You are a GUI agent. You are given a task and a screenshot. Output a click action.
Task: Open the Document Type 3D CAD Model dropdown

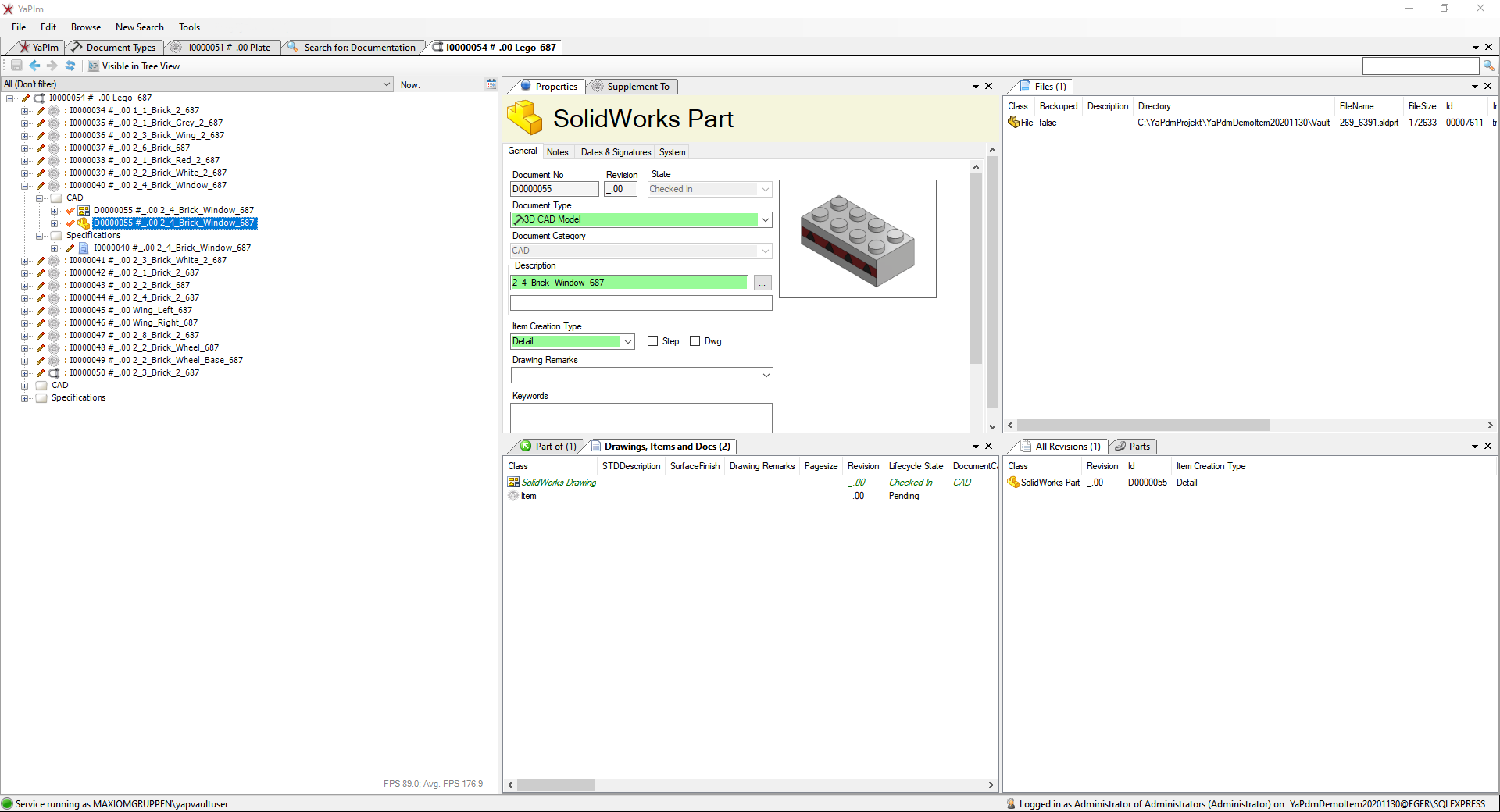[x=766, y=220]
